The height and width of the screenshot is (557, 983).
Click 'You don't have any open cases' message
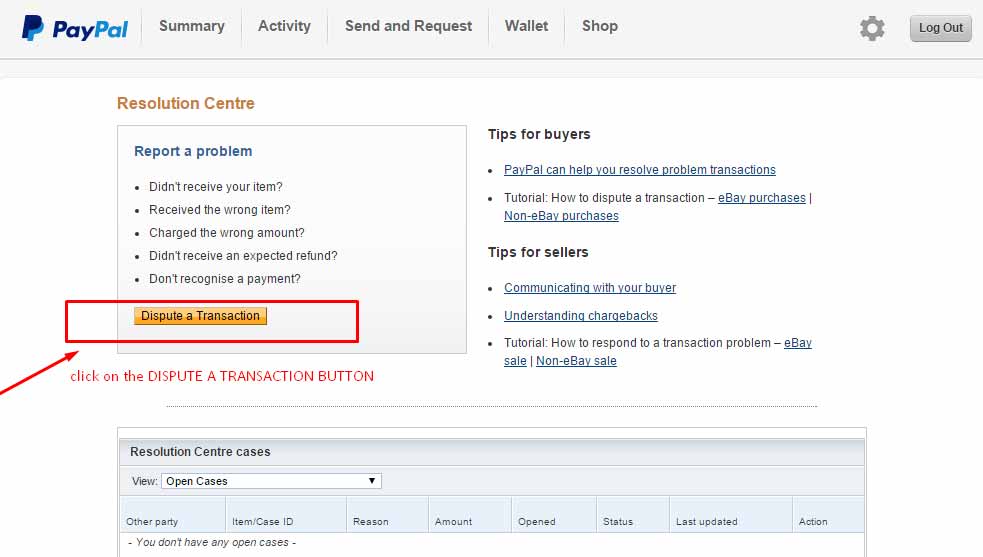coord(212,543)
